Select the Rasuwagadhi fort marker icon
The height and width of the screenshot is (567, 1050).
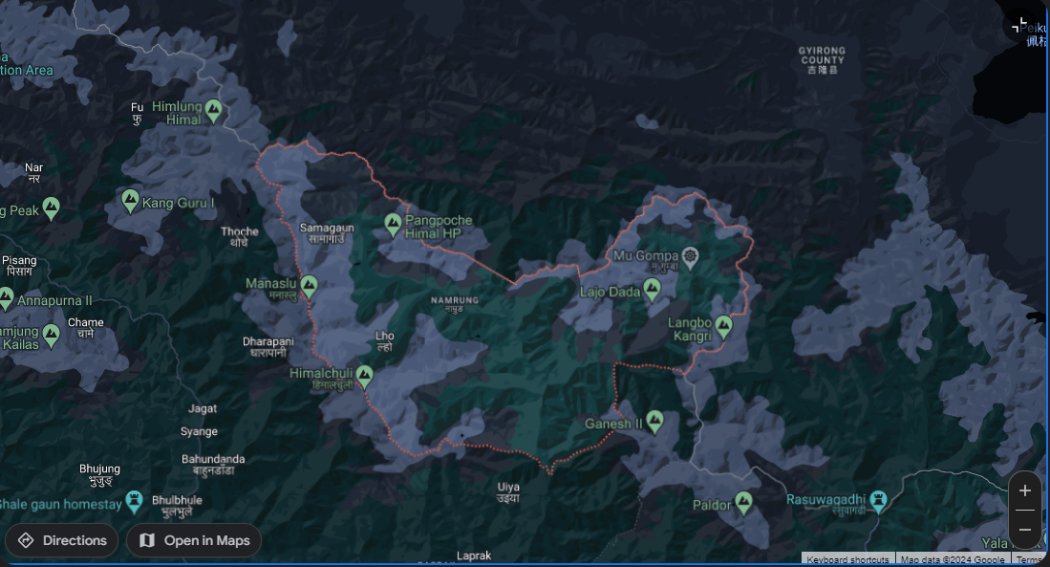tap(879, 499)
